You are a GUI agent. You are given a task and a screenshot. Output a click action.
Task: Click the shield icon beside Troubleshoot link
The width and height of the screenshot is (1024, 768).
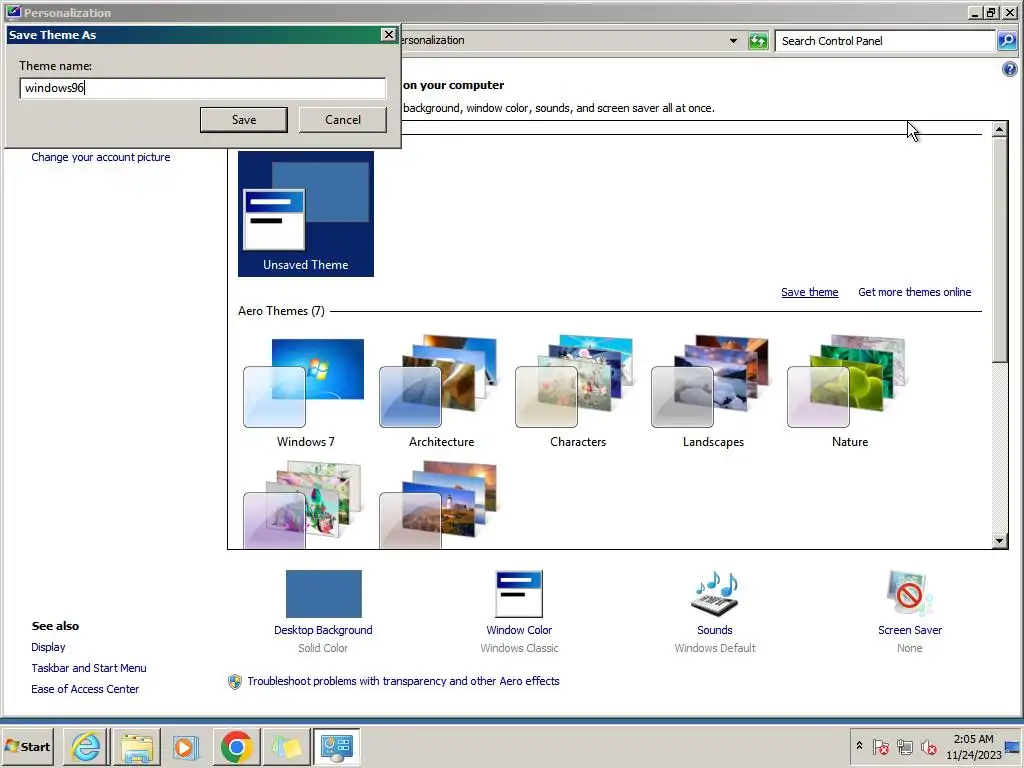point(234,682)
